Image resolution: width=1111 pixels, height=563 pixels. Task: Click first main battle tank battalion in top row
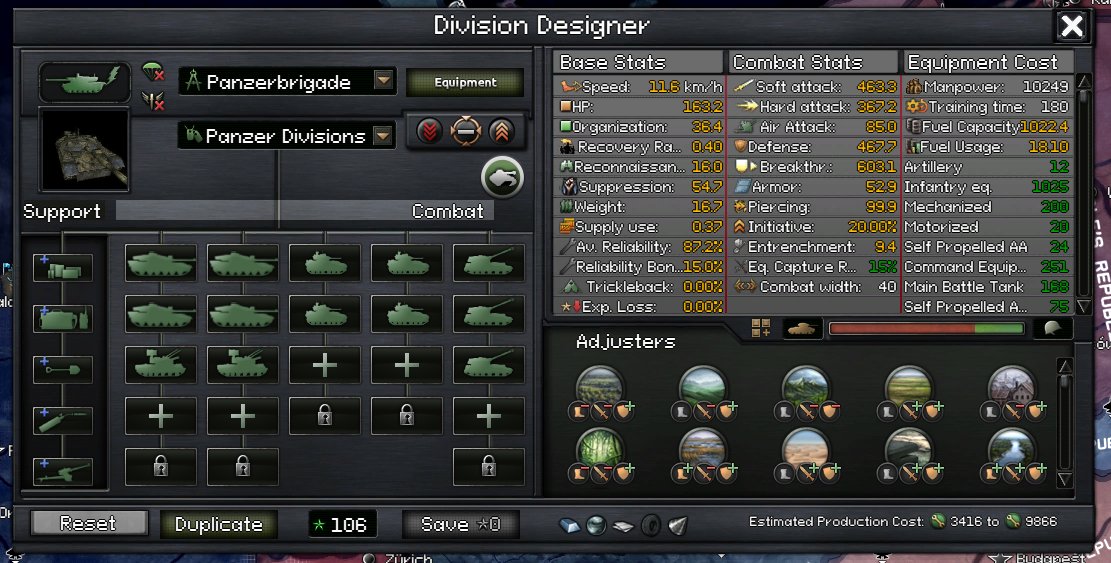pos(161,263)
